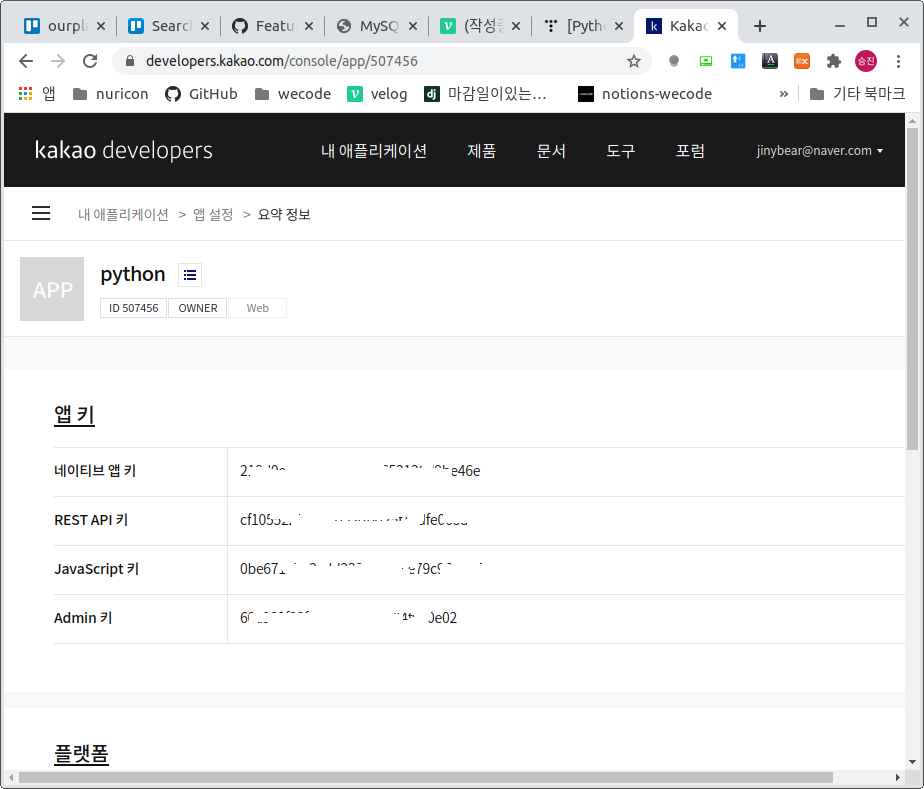Bookmark this page with the star icon

point(633,61)
